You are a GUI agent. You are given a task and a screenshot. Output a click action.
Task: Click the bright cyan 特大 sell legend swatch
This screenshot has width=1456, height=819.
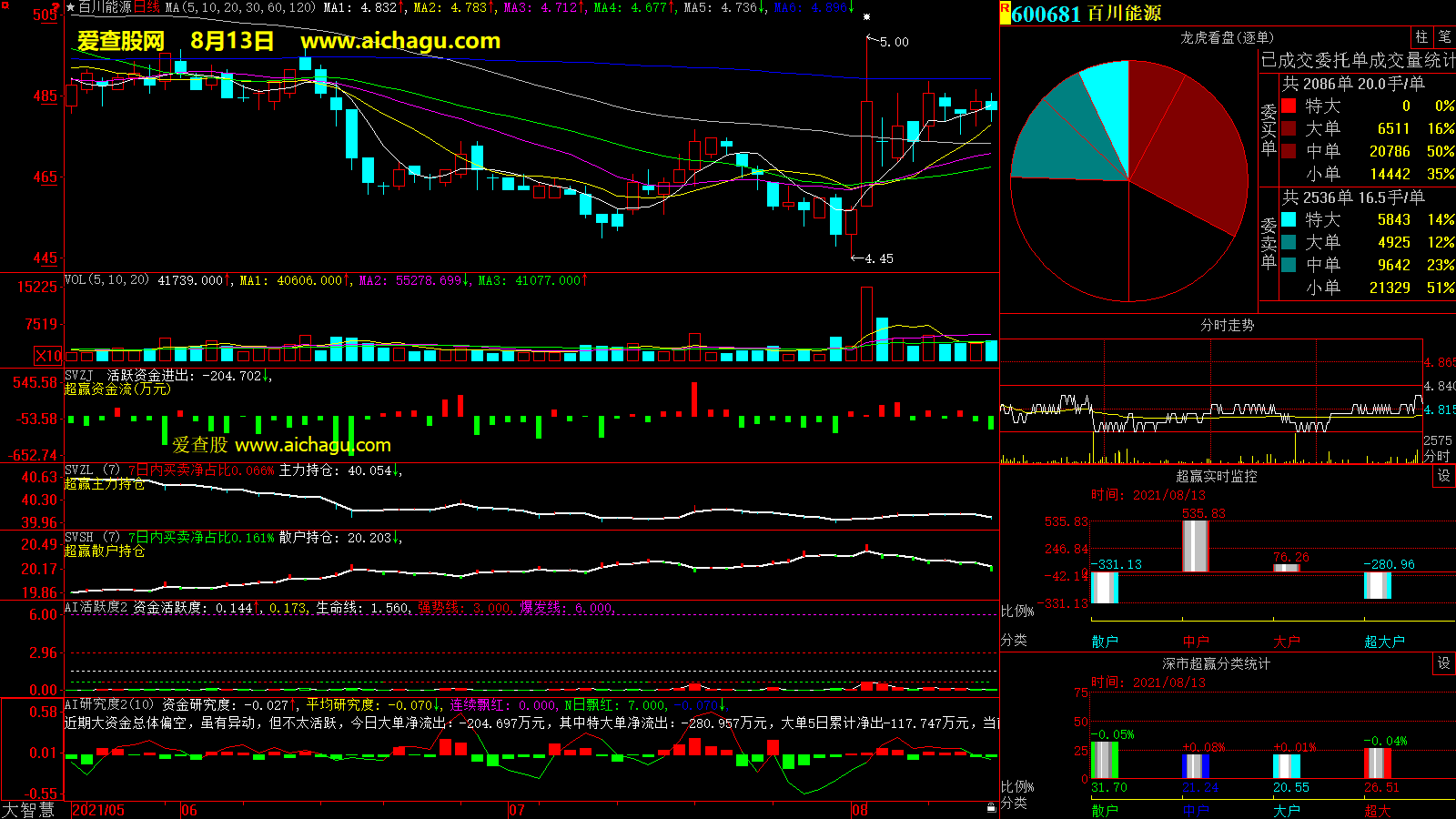coord(1289,219)
